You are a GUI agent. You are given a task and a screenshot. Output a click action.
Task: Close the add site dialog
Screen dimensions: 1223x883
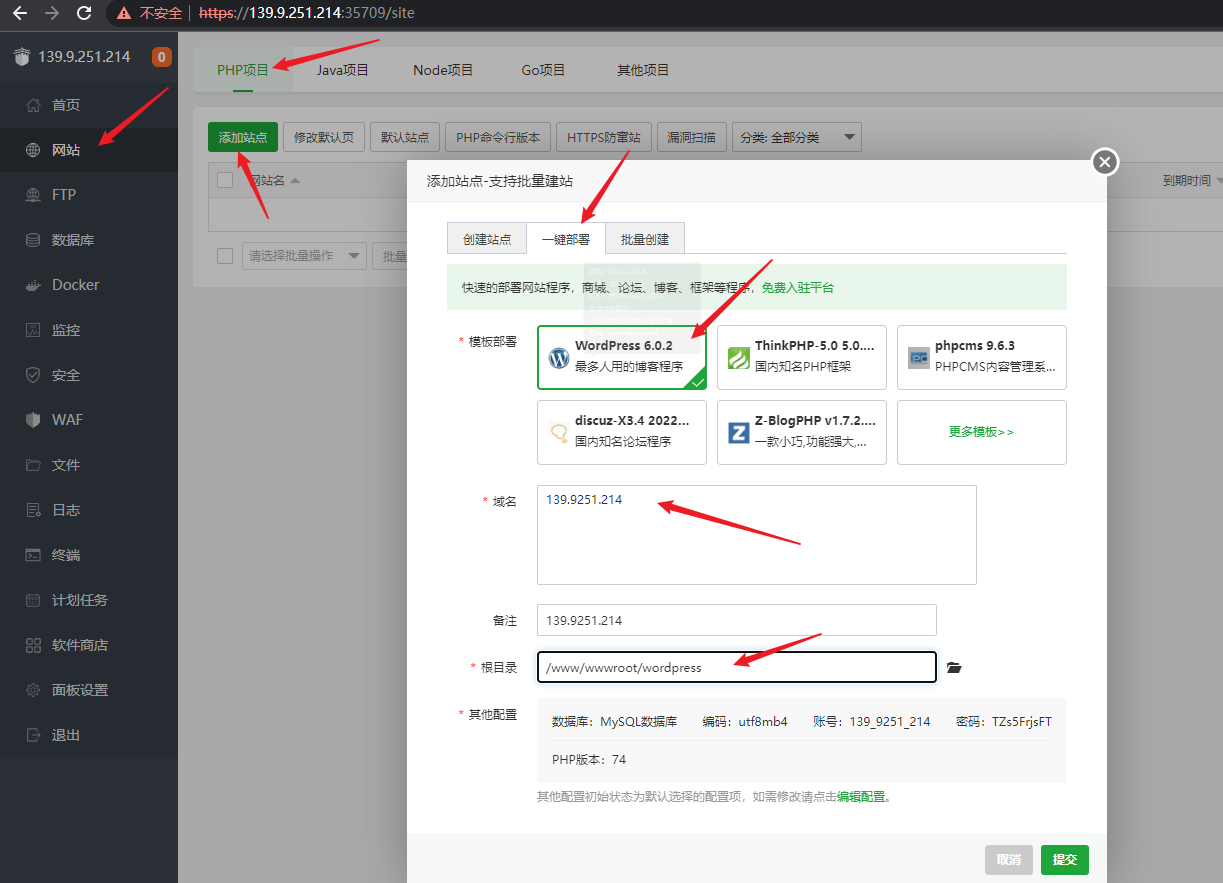pos(1104,162)
